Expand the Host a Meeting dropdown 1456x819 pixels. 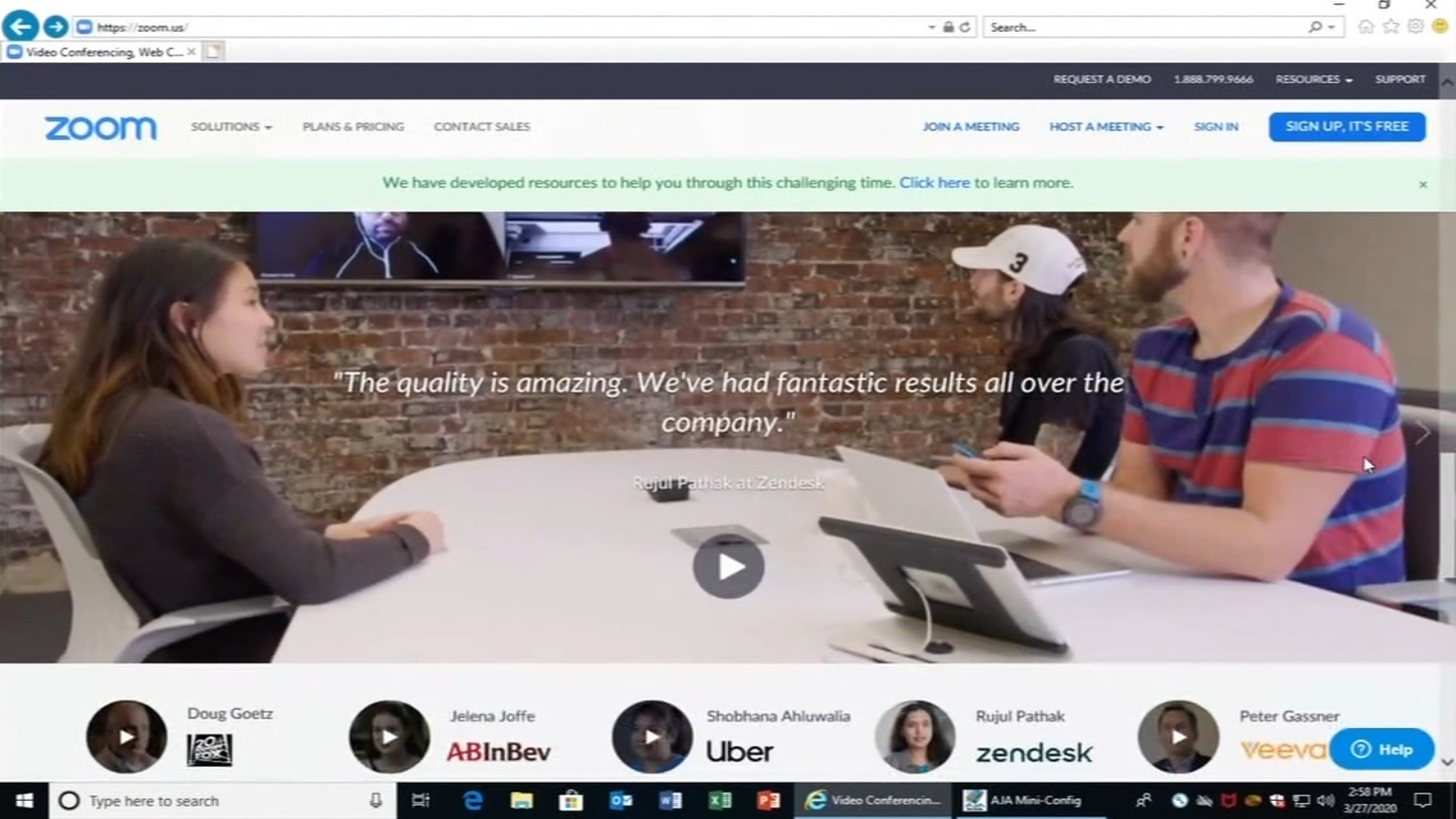1106,126
